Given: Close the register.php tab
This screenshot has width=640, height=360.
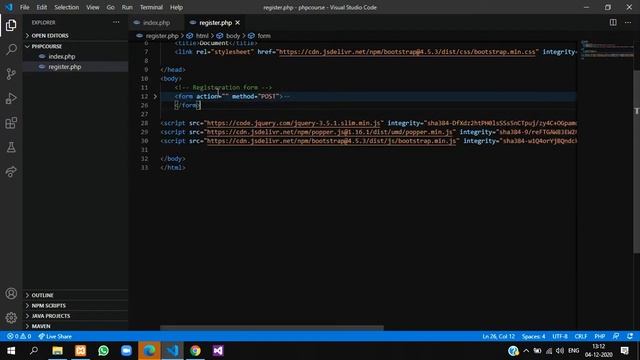Looking at the screenshot, I should 238,23.
